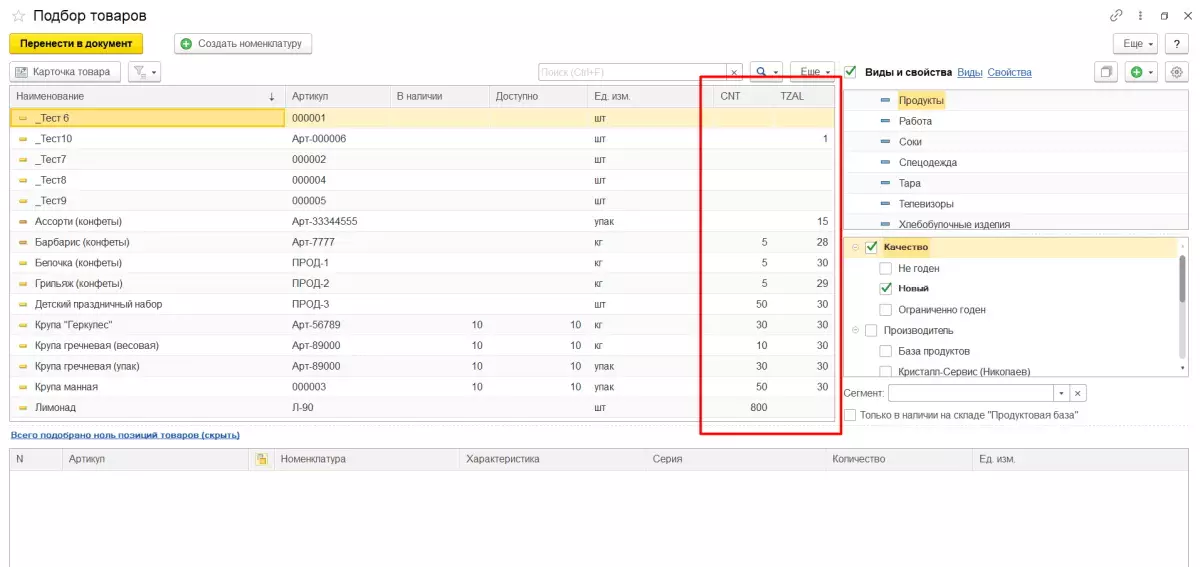Select the Хлебобулочные изделия category

click(1015, 224)
